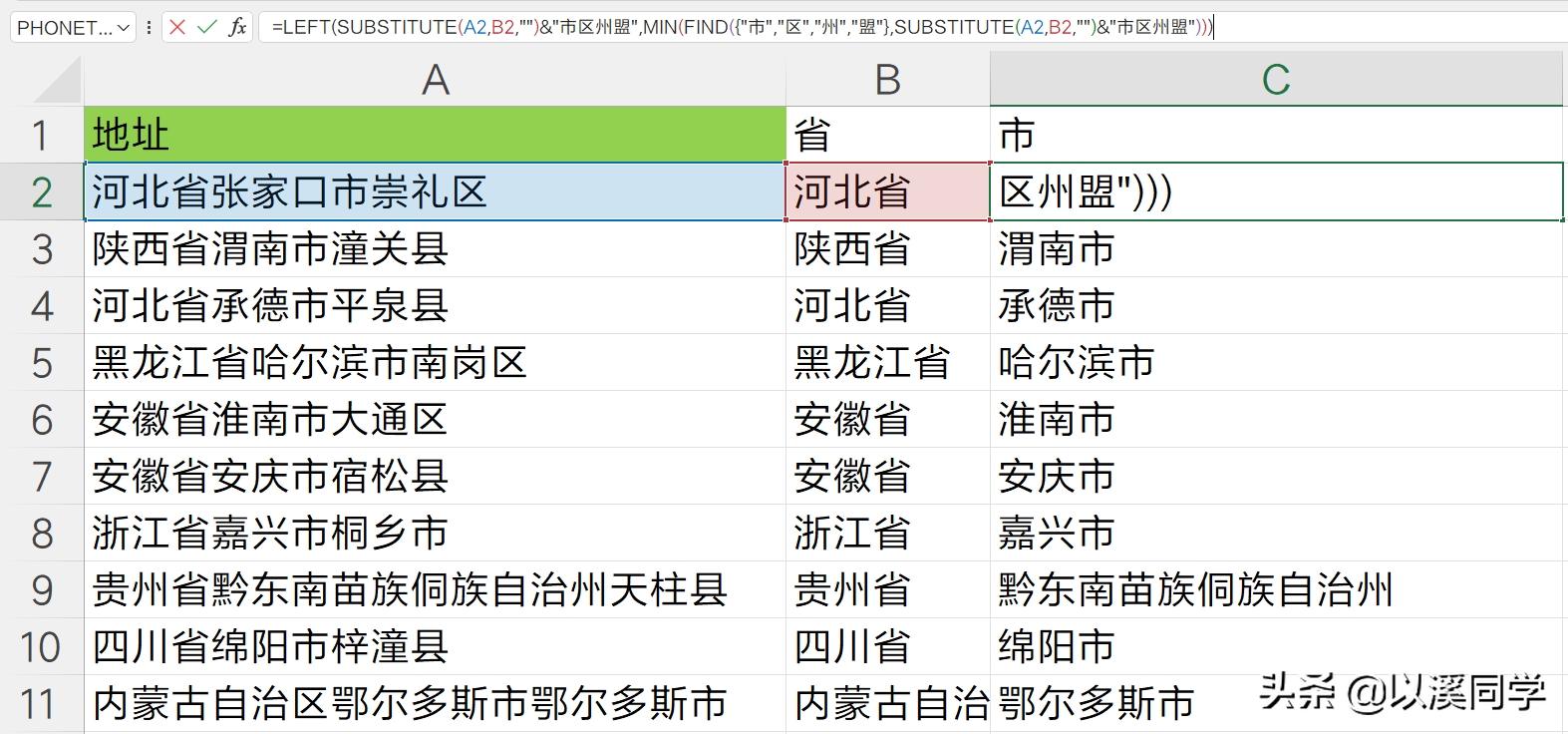The height and width of the screenshot is (734, 1568).
Task: Select row 9 header
Action: [x=41, y=589]
